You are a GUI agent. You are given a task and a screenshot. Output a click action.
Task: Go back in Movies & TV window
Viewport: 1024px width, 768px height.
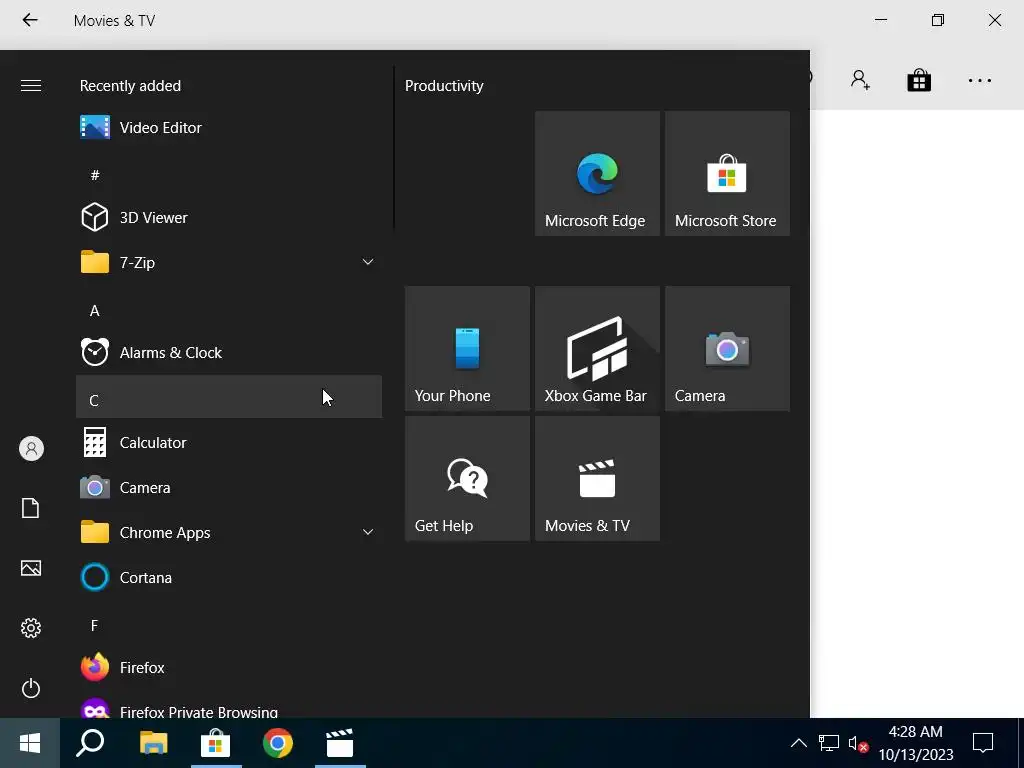[30, 20]
